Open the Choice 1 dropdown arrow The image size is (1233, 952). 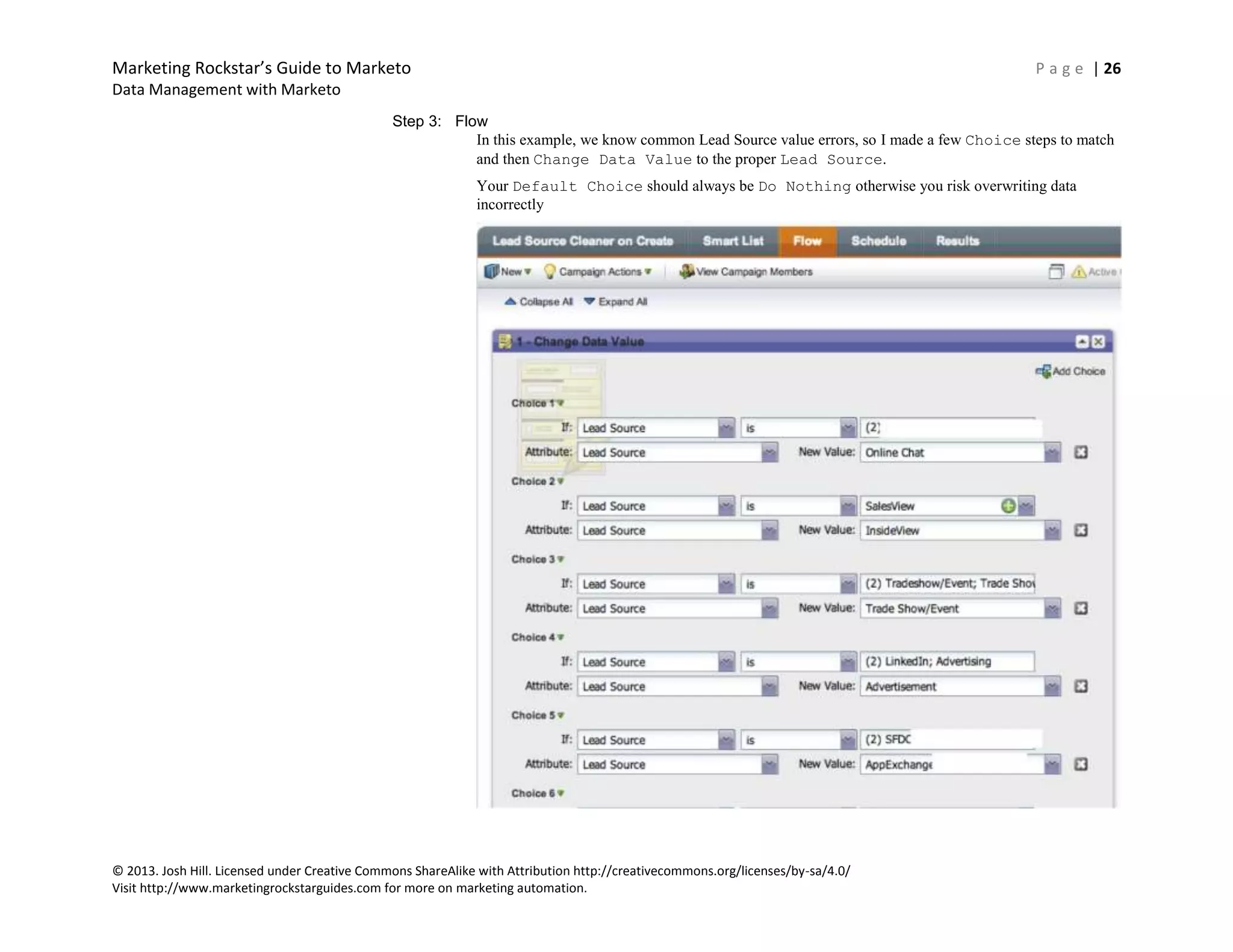point(561,403)
